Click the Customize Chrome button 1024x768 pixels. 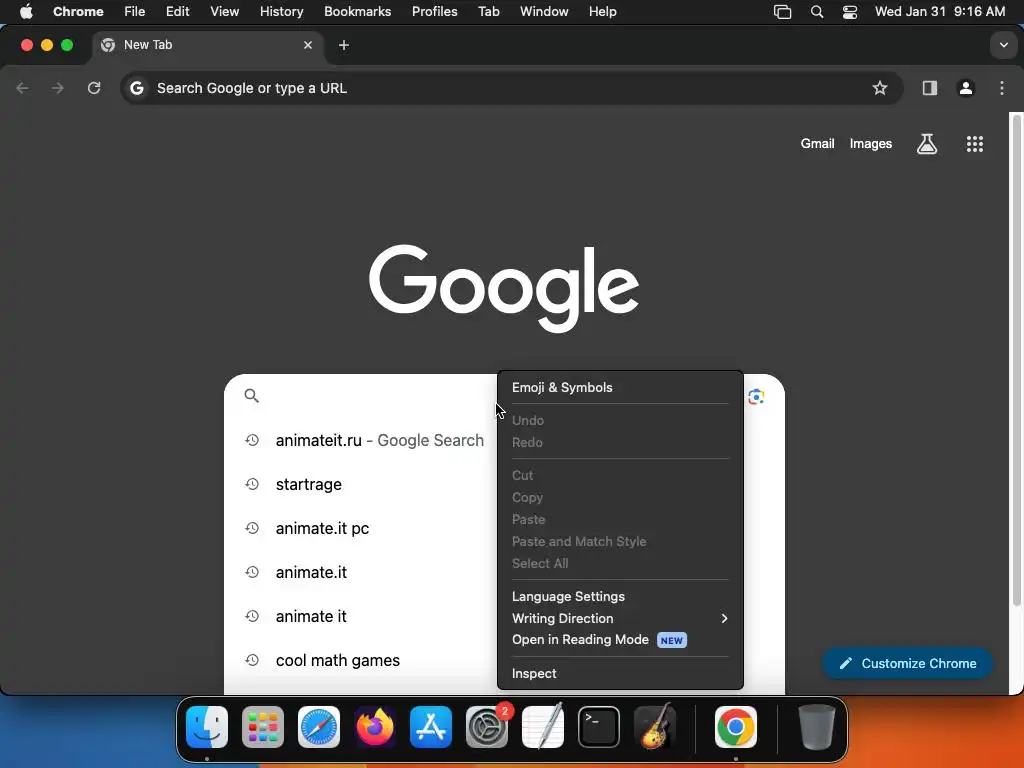tap(907, 664)
